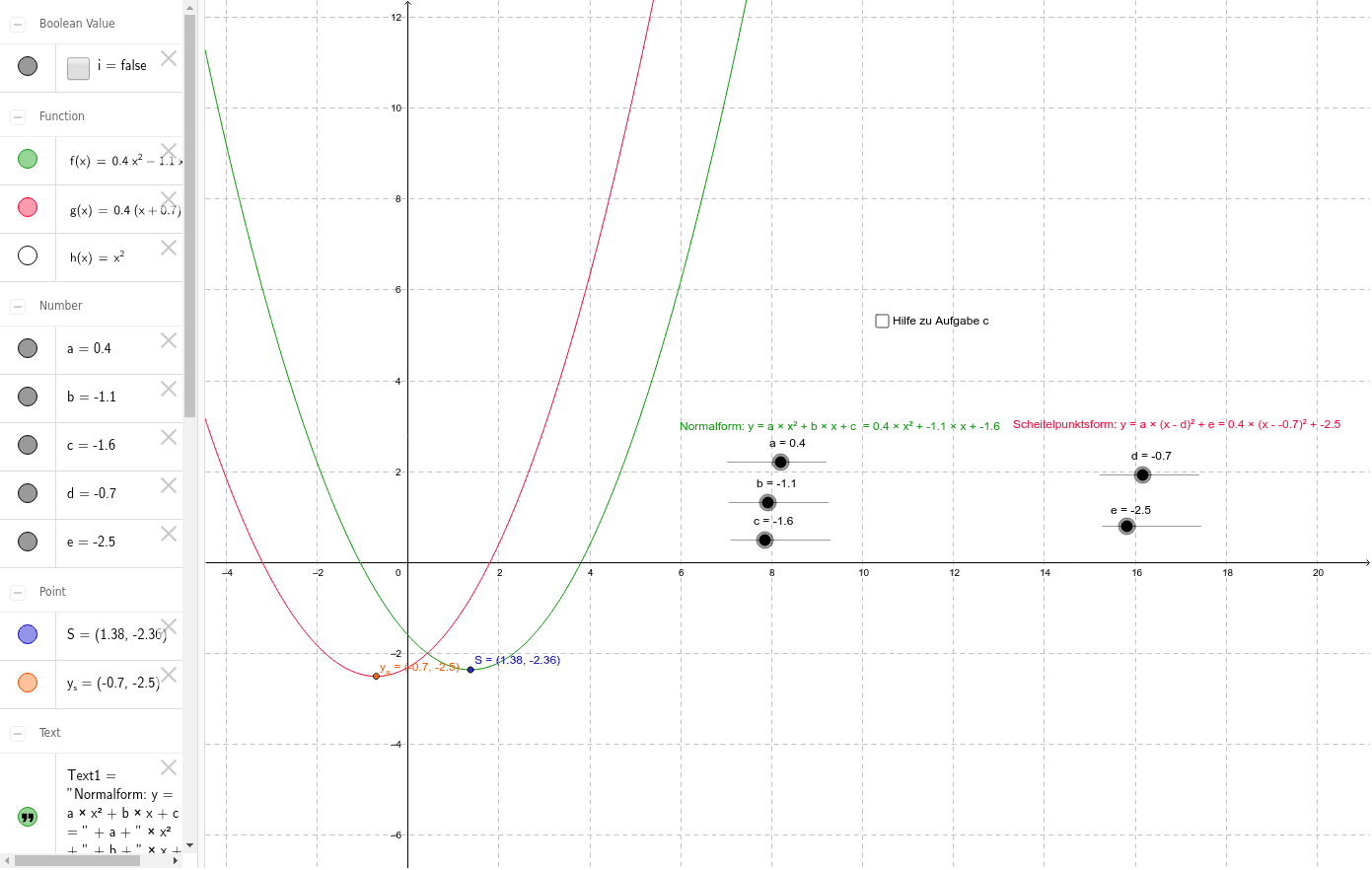
Task: Toggle visibility of green function f(x)
Action: click(x=28, y=159)
